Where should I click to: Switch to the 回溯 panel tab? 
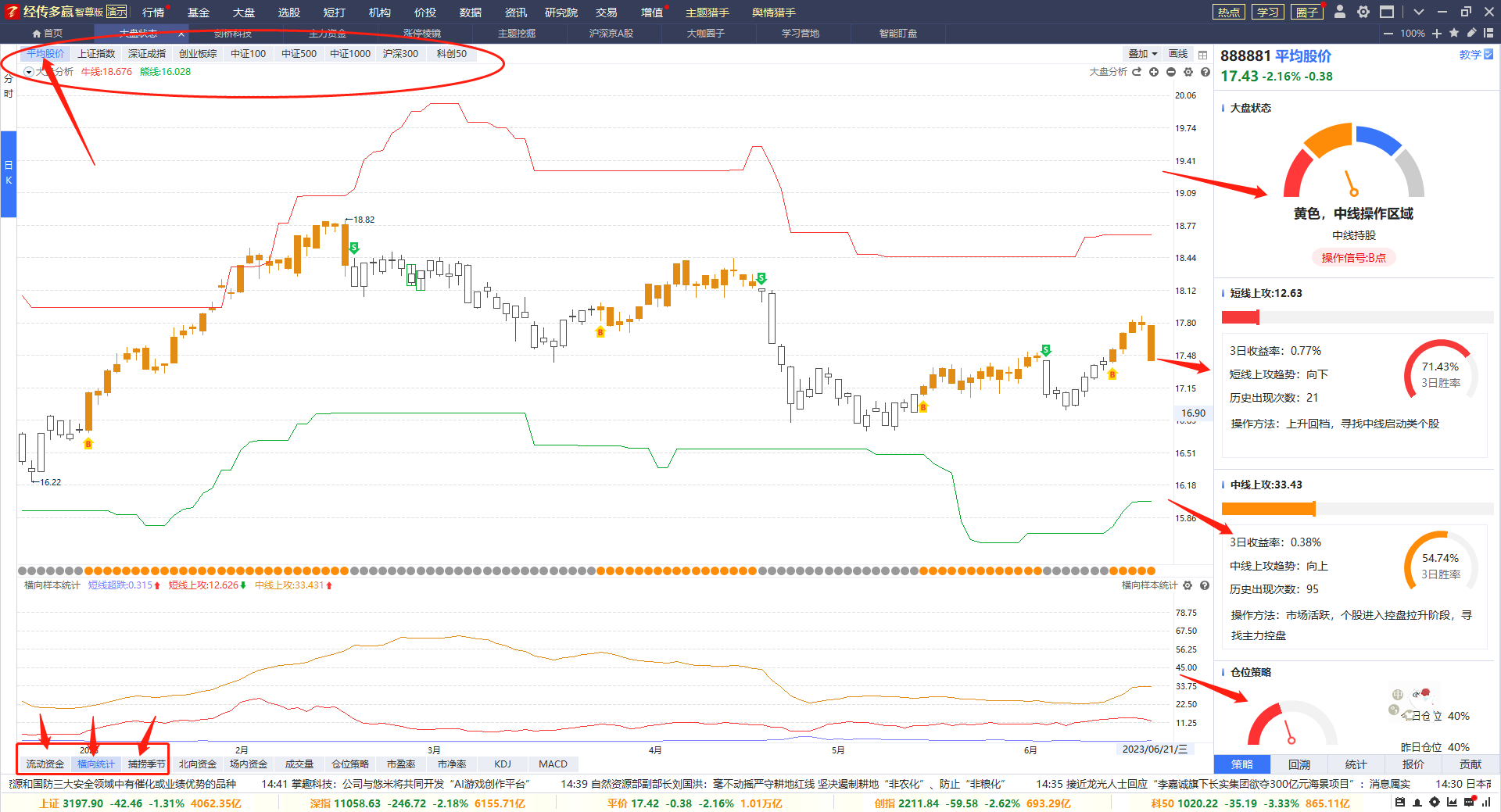pyautogui.click(x=1299, y=764)
